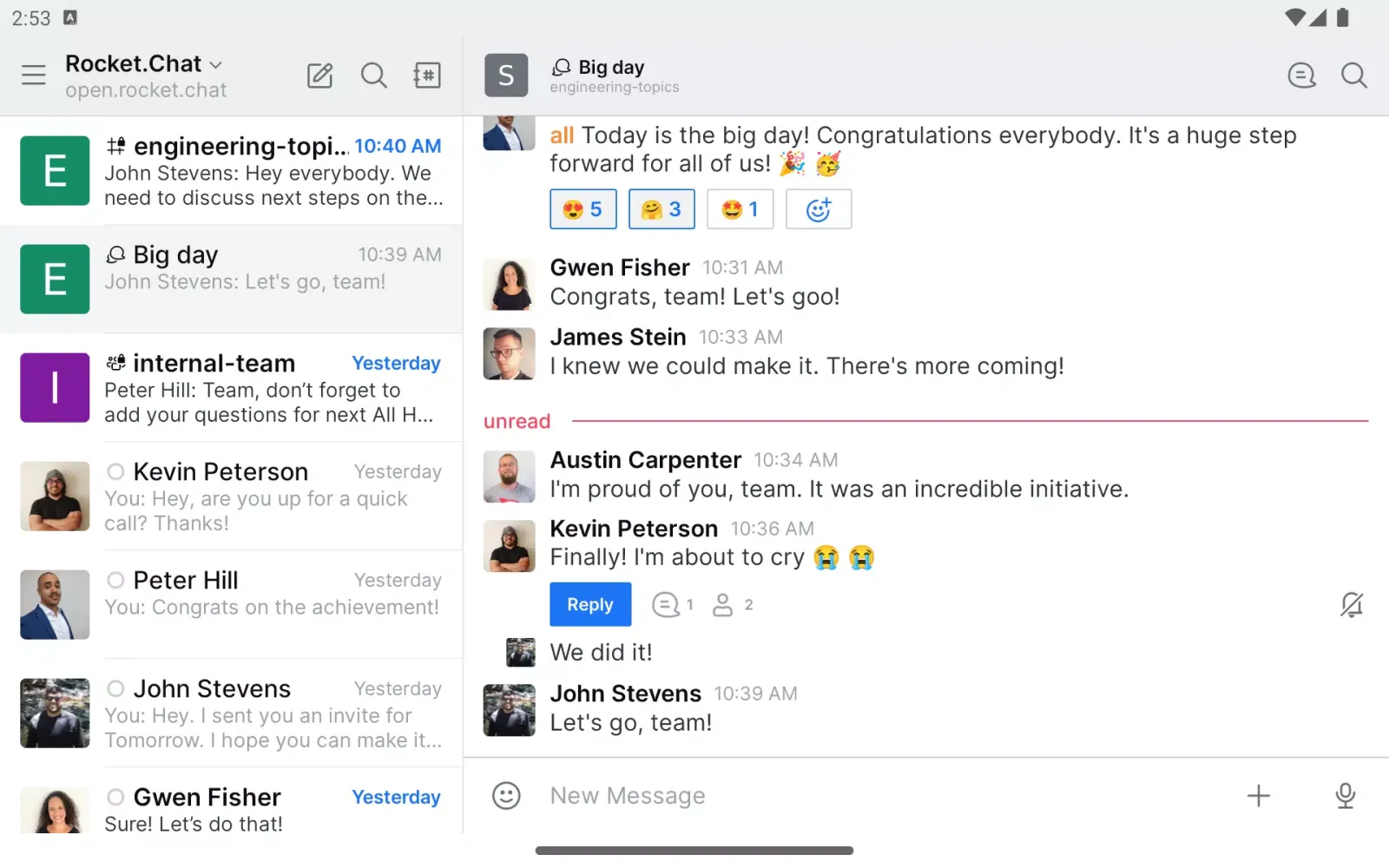
Task: Click the plus attachment icon
Action: point(1258,795)
